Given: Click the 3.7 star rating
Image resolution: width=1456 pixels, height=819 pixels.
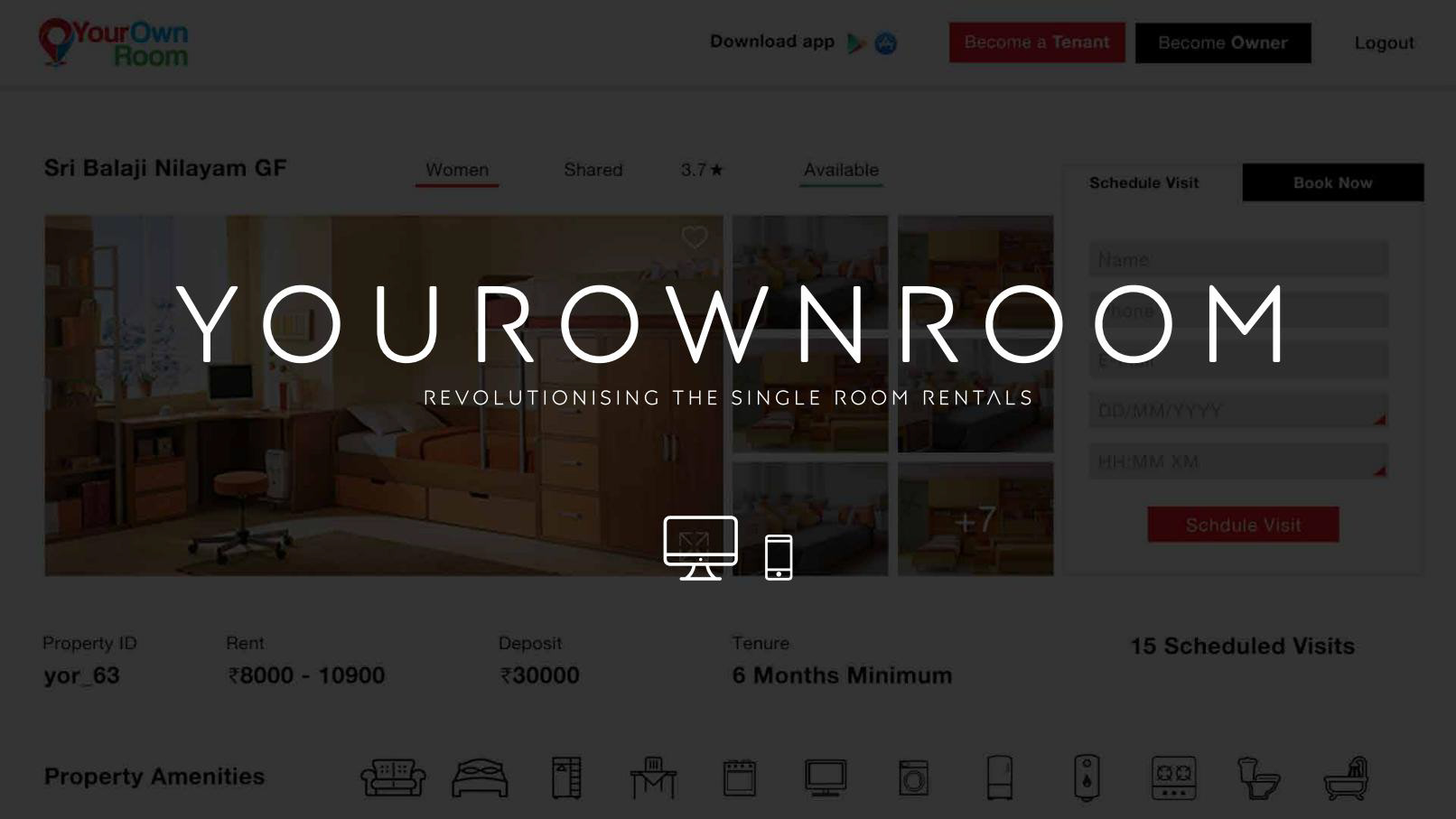Looking at the screenshot, I should click(x=703, y=170).
